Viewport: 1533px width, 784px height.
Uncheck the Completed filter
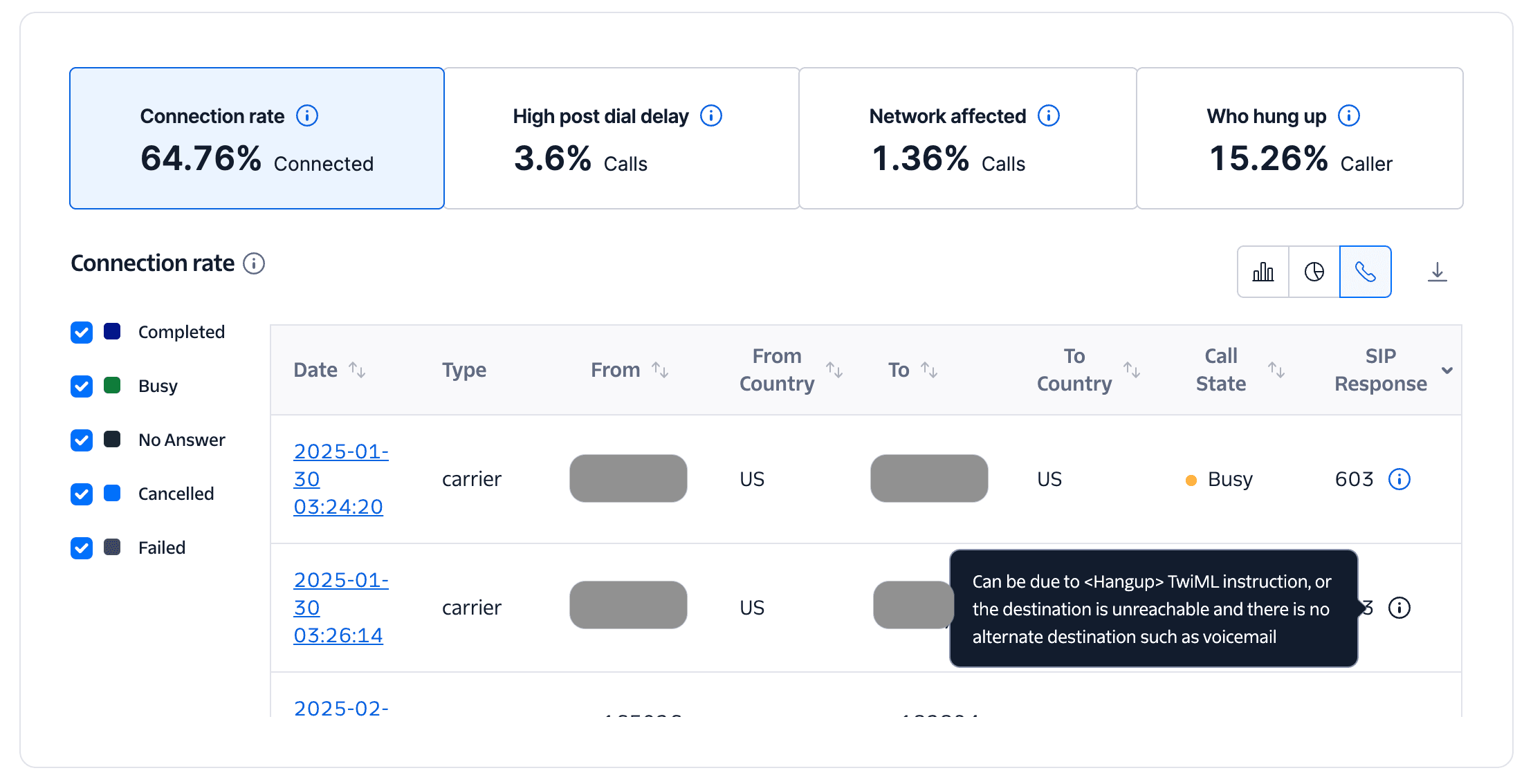81,333
